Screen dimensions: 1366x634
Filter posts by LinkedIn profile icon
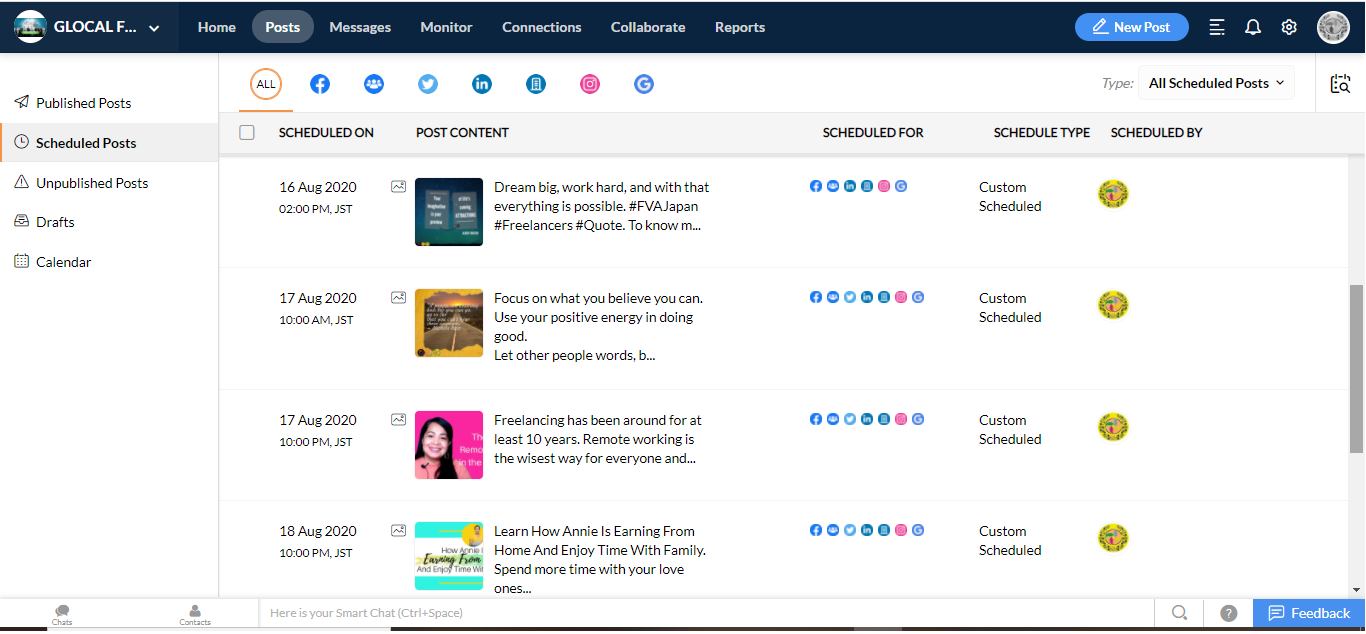coord(482,85)
